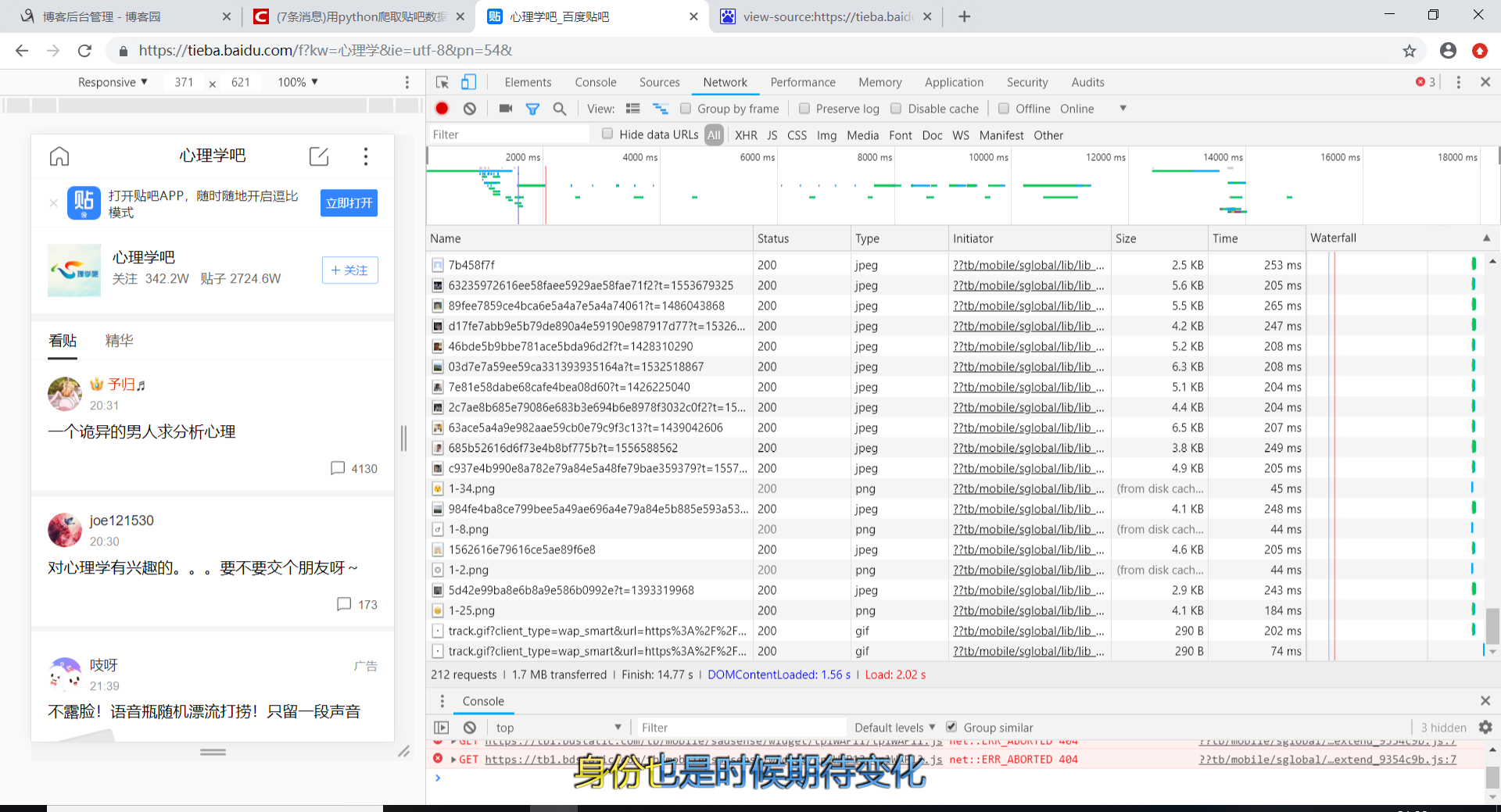Viewport: 1501px width, 812px height.
Task: Enable Preserve log checkbox
Action: [x=804, y=109]
